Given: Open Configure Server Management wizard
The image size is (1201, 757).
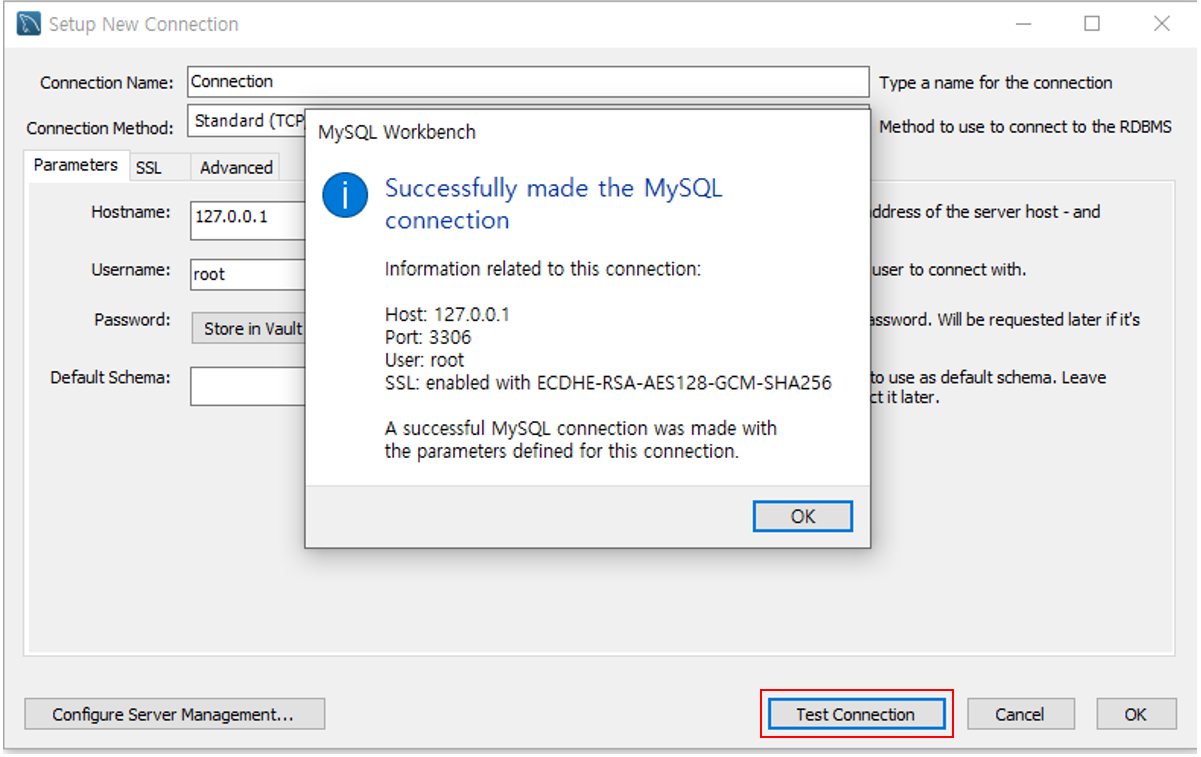Looking at the screenshot, I should pos(174,714).
